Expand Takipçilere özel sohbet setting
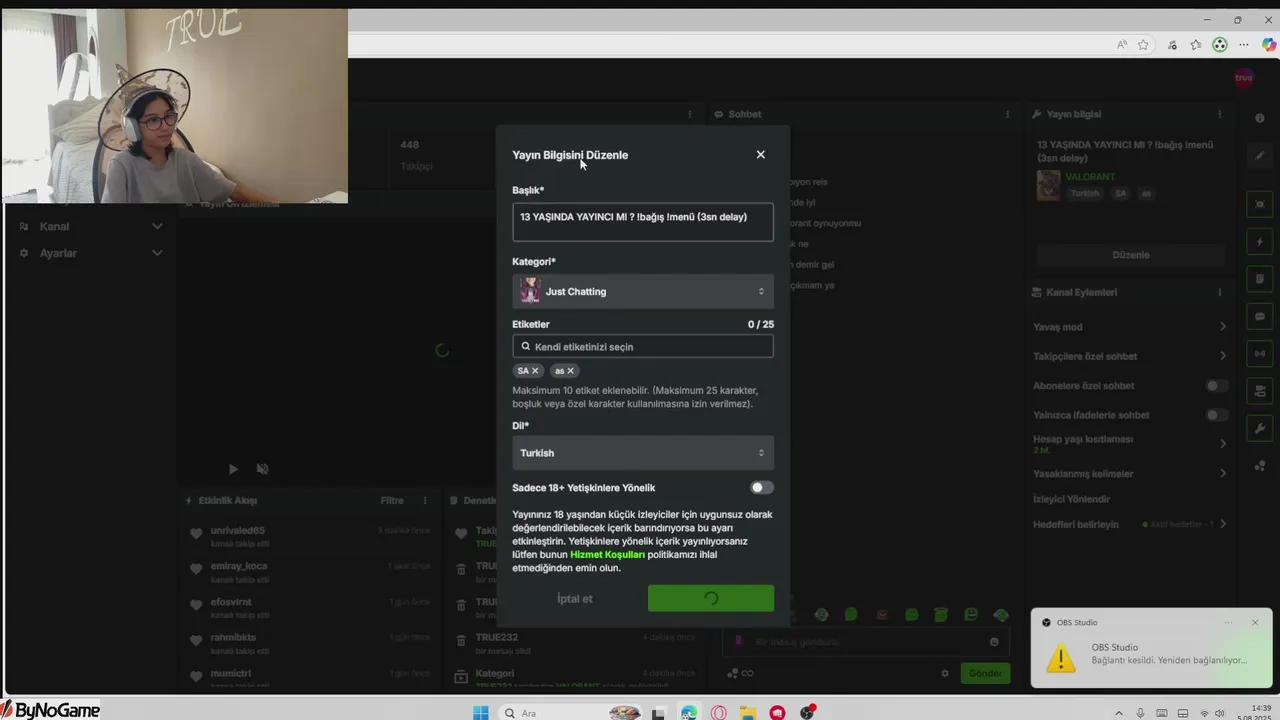1280x720 pixels. pyautogui.click(x=1130, y=356)
